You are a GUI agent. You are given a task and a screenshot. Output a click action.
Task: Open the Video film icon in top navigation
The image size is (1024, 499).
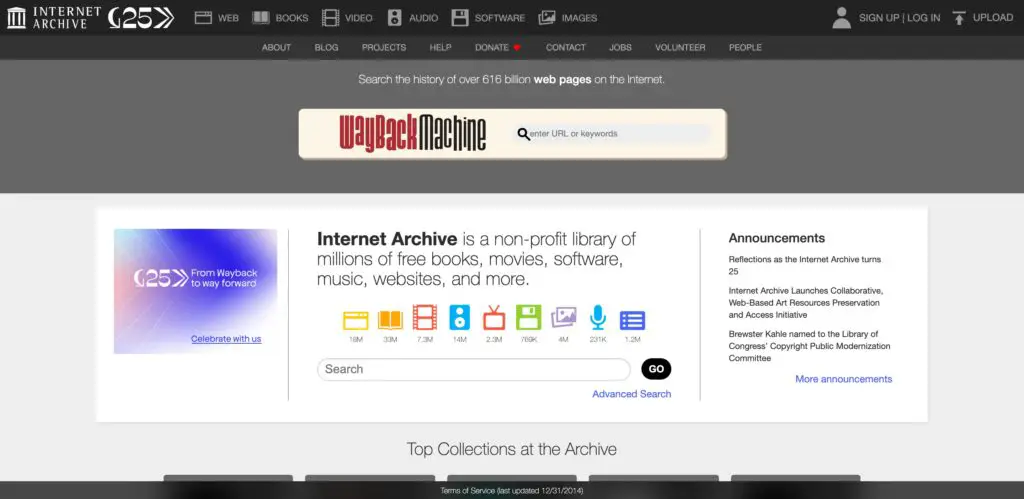pos(330,18)
